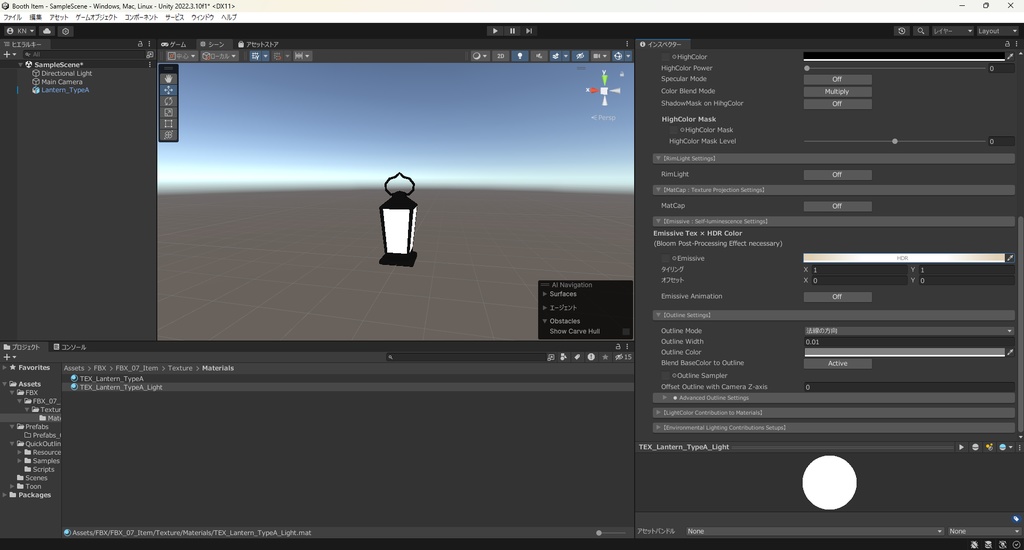Open the local rotation handle dropdown

coord(219,56)
